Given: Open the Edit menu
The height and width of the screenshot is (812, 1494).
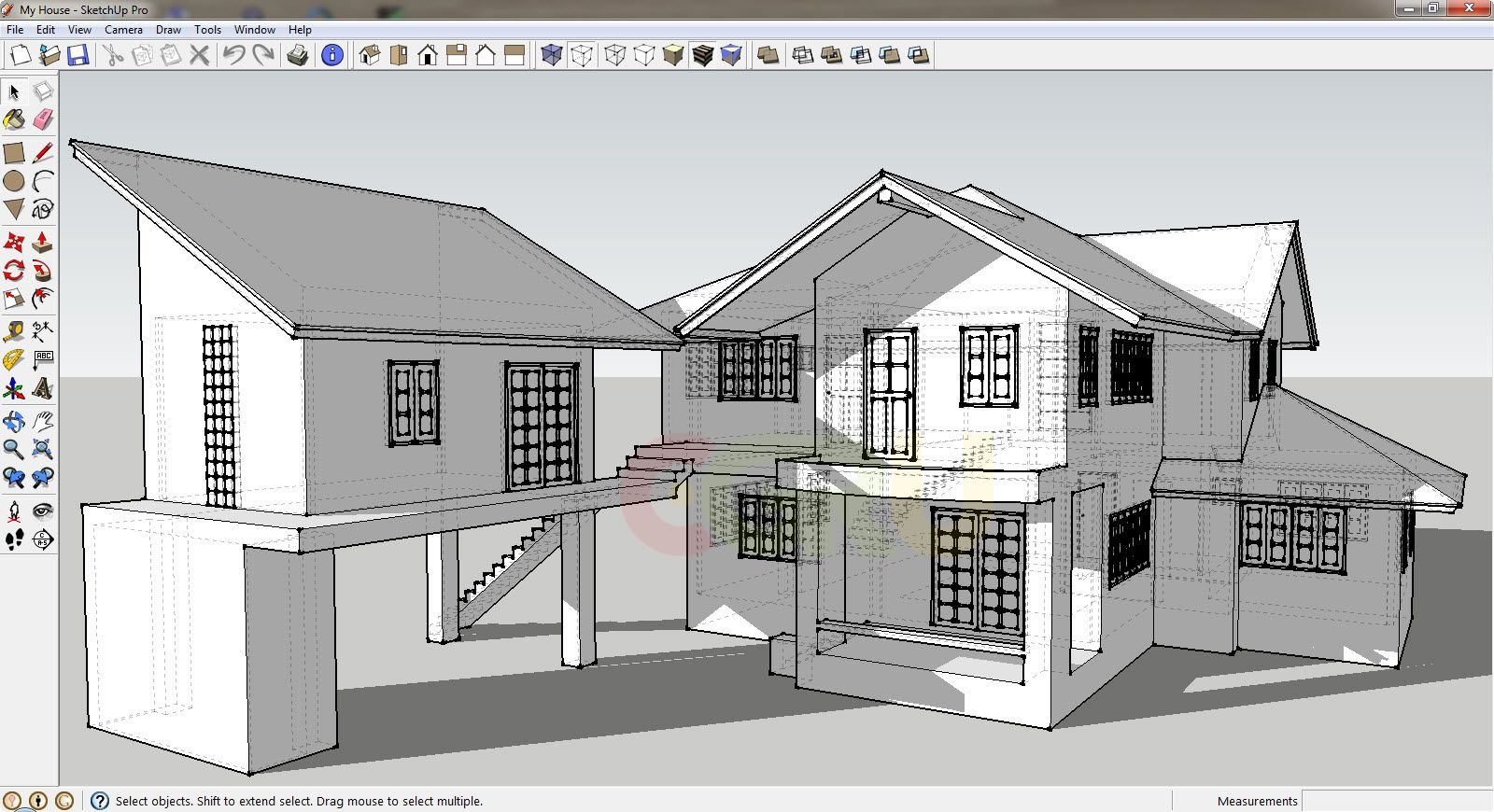Looking at the screenshot, I should pyautogui.click(x=46, y=29).
